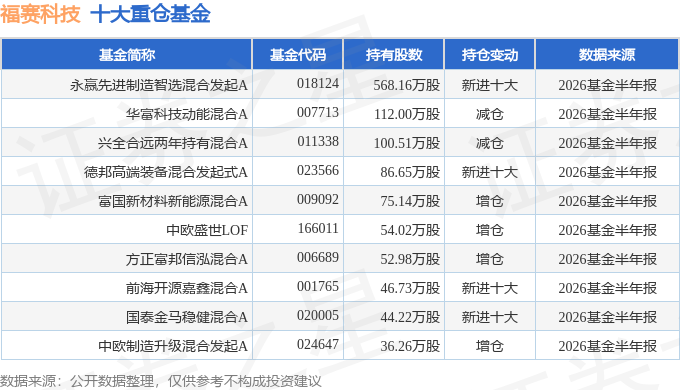Open fund 中欧制造升级混合发起A
This screenshot has height=390, width=680.
173,346
